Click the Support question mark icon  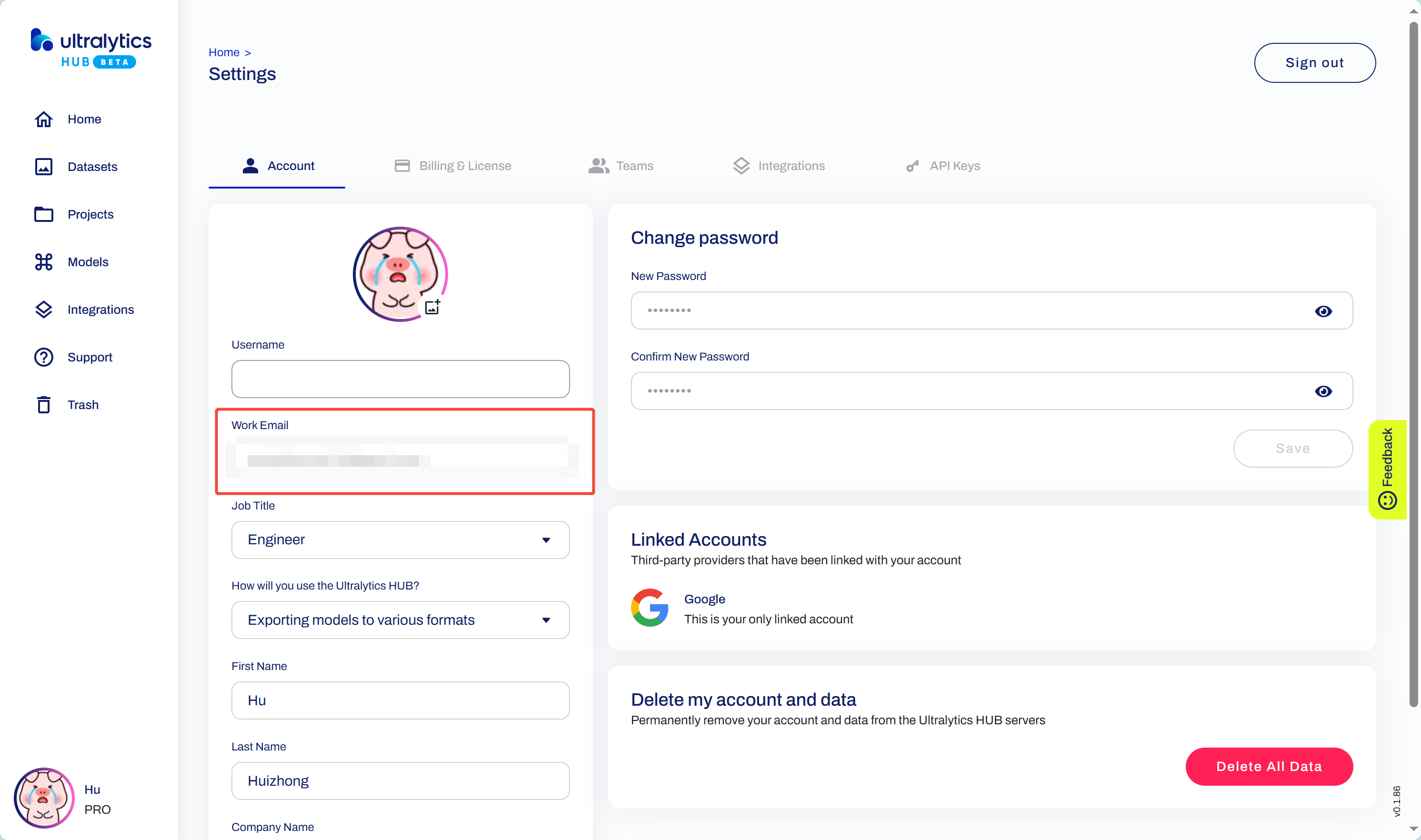pyautogui.click(x=44, y=357)
